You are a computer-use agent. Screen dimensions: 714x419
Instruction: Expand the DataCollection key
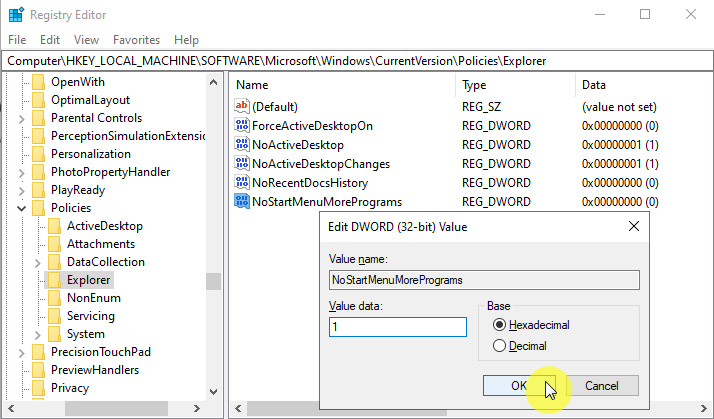click(38, 262)
